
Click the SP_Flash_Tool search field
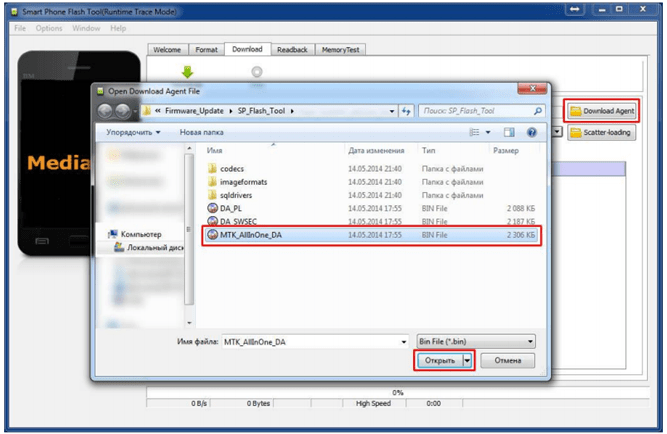482,111
